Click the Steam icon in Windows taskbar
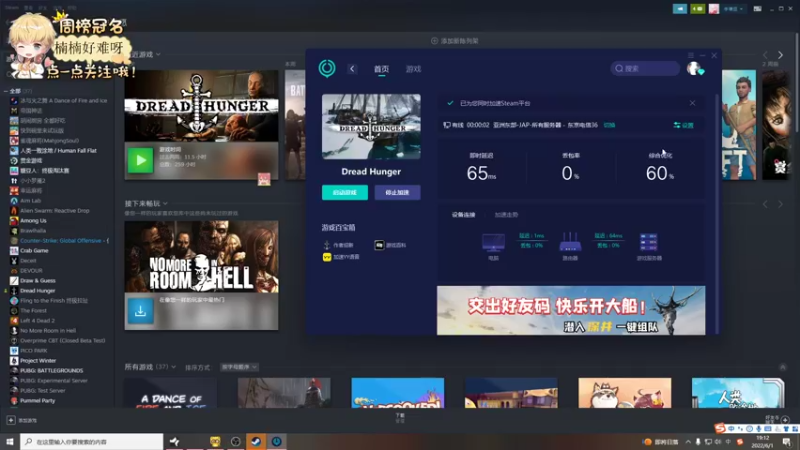Screen dimensions: 800x450 click(x=256, y=441)
